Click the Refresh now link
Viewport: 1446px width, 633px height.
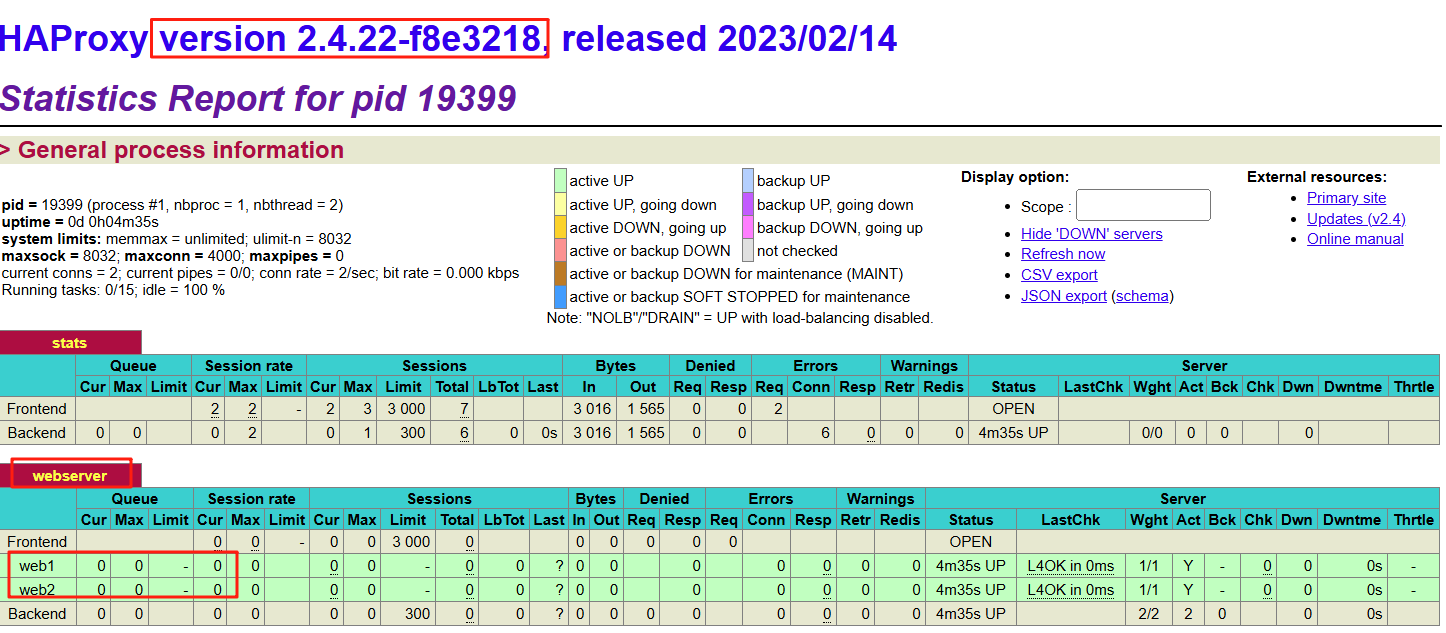click(x=1063, y=254)
